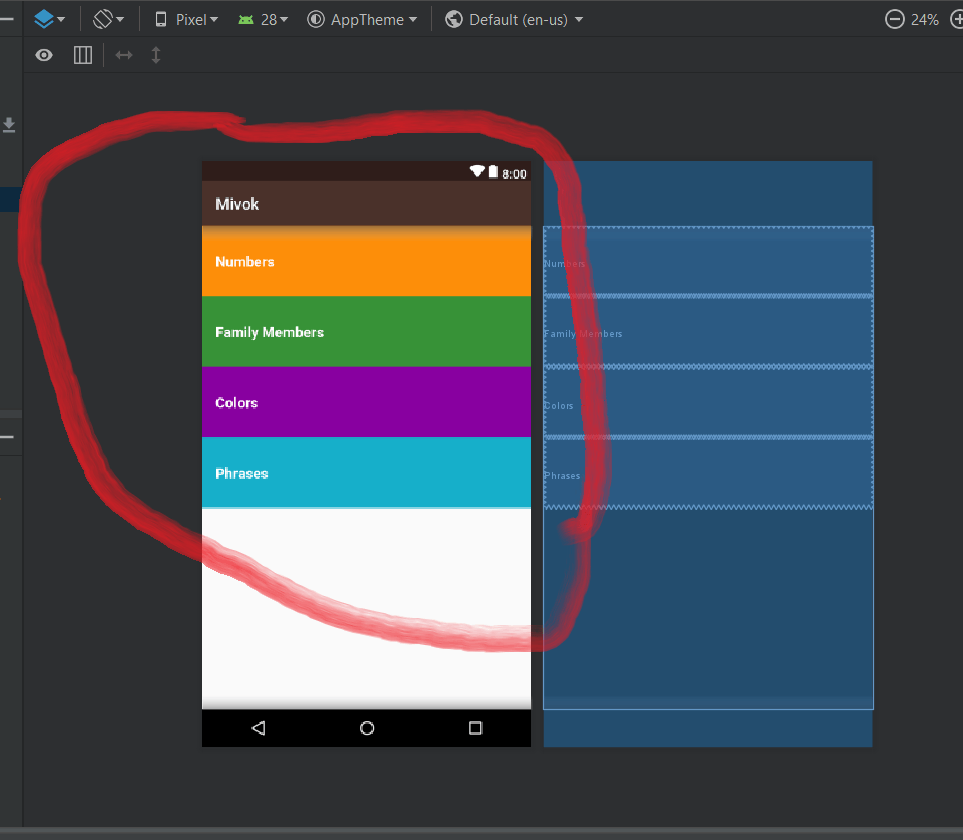Open the AppTheme theme selector
The width and height of the screenshot is (963, 840).
[362, 19]
